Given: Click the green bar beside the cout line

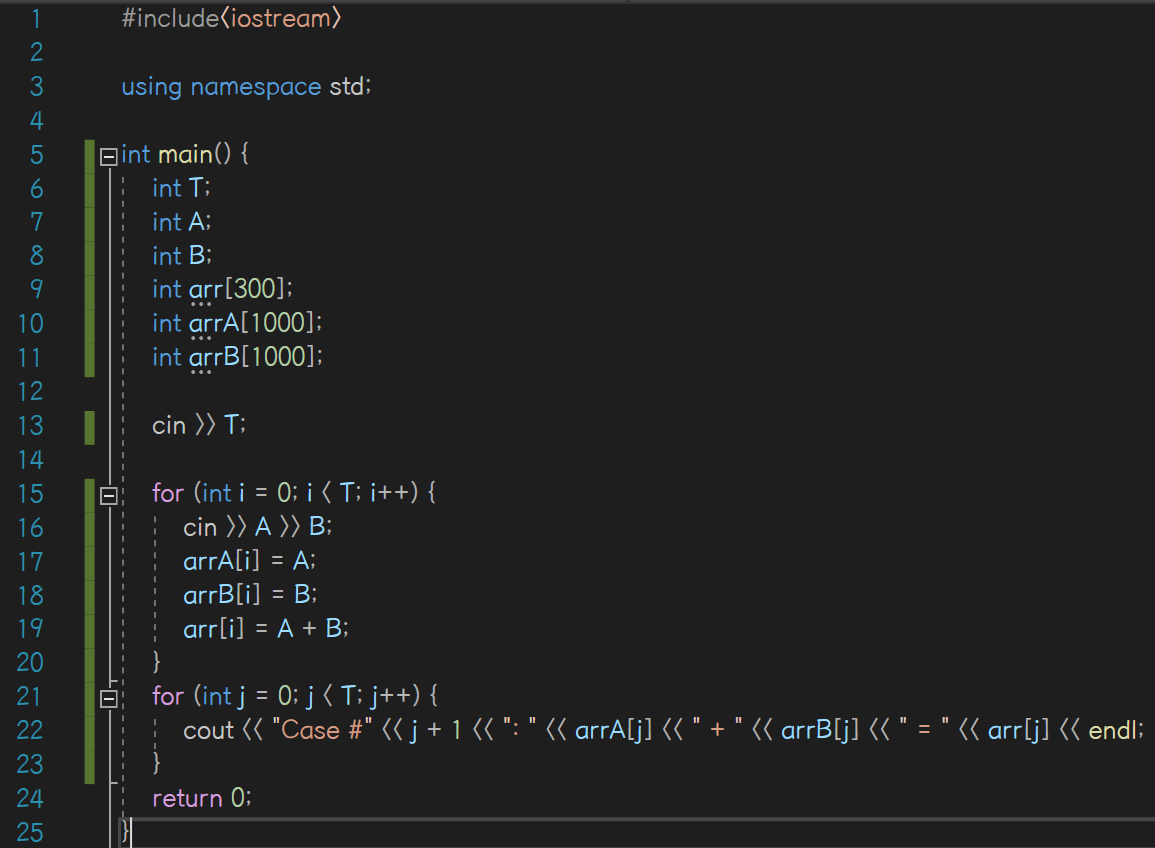Looking at the screenshot, I should 89,730.
